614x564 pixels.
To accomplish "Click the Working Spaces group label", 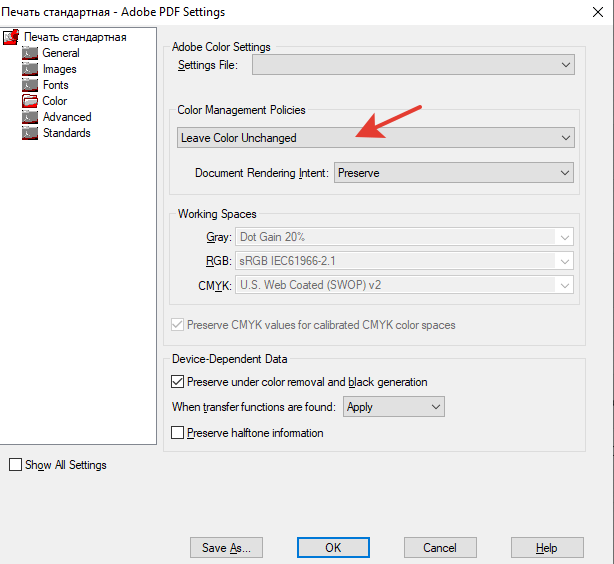I will (217, 214).
